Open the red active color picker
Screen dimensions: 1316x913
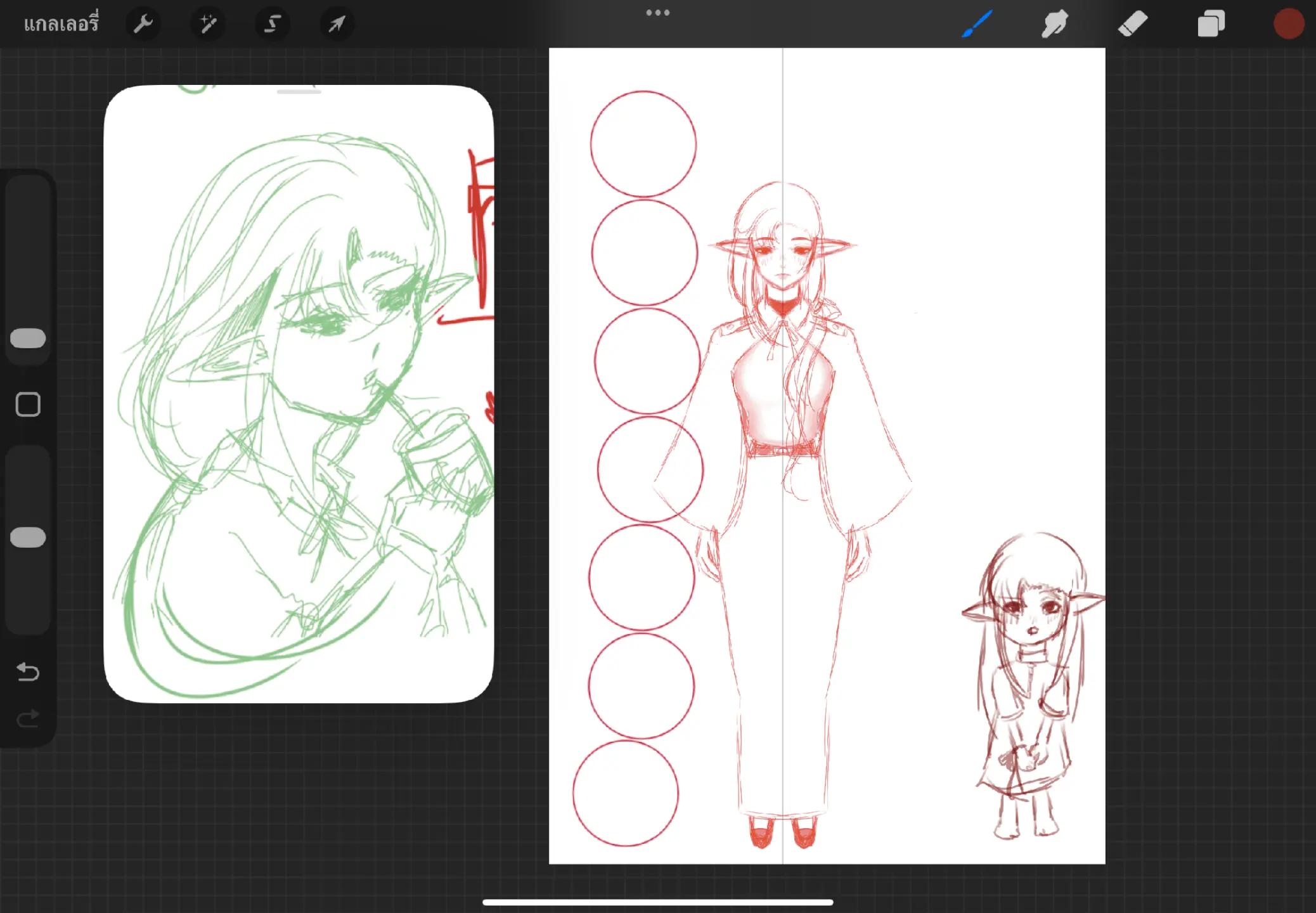(x=1289, y=24)
